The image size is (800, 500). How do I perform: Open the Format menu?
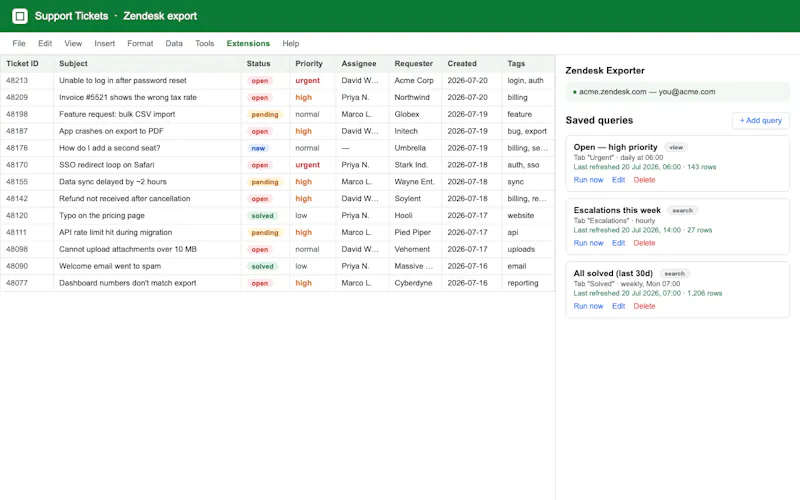[x=140, y=43]
